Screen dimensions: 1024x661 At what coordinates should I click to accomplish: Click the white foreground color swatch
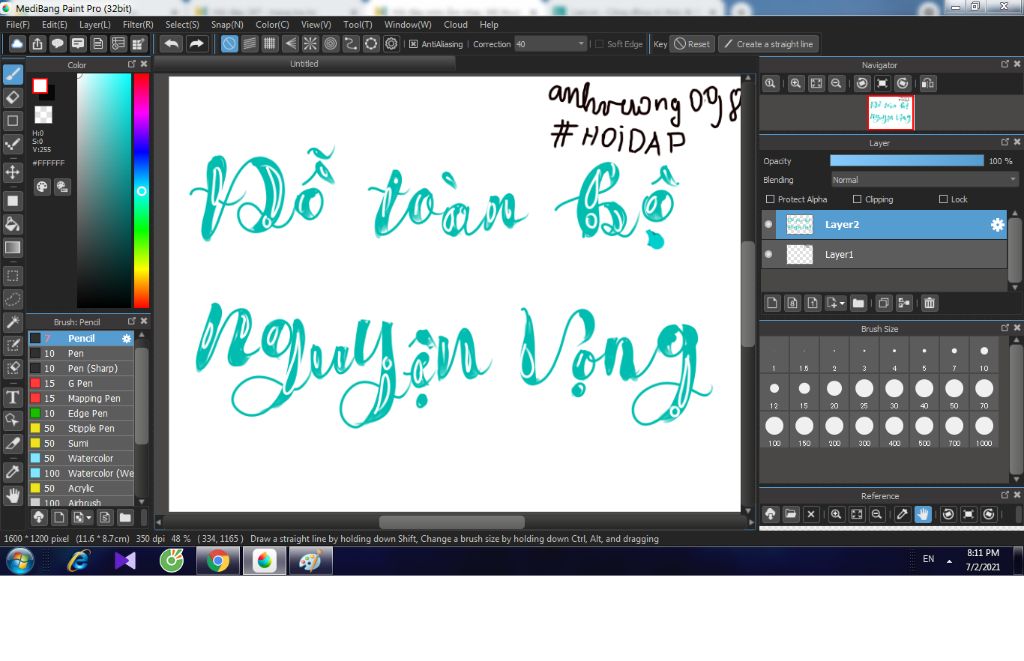pos(40,86)
